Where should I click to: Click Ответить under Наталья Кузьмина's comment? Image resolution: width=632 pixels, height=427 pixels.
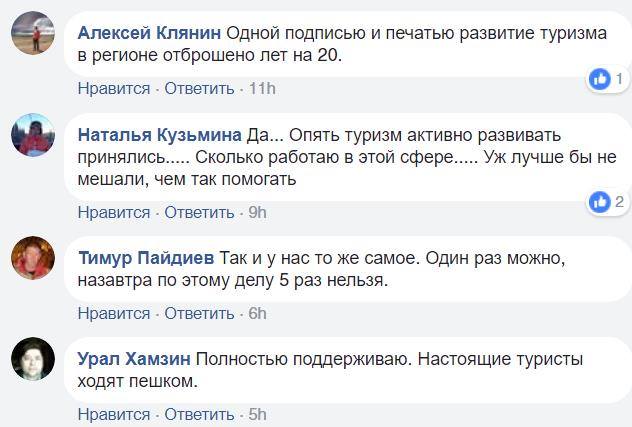coord(198,212)
